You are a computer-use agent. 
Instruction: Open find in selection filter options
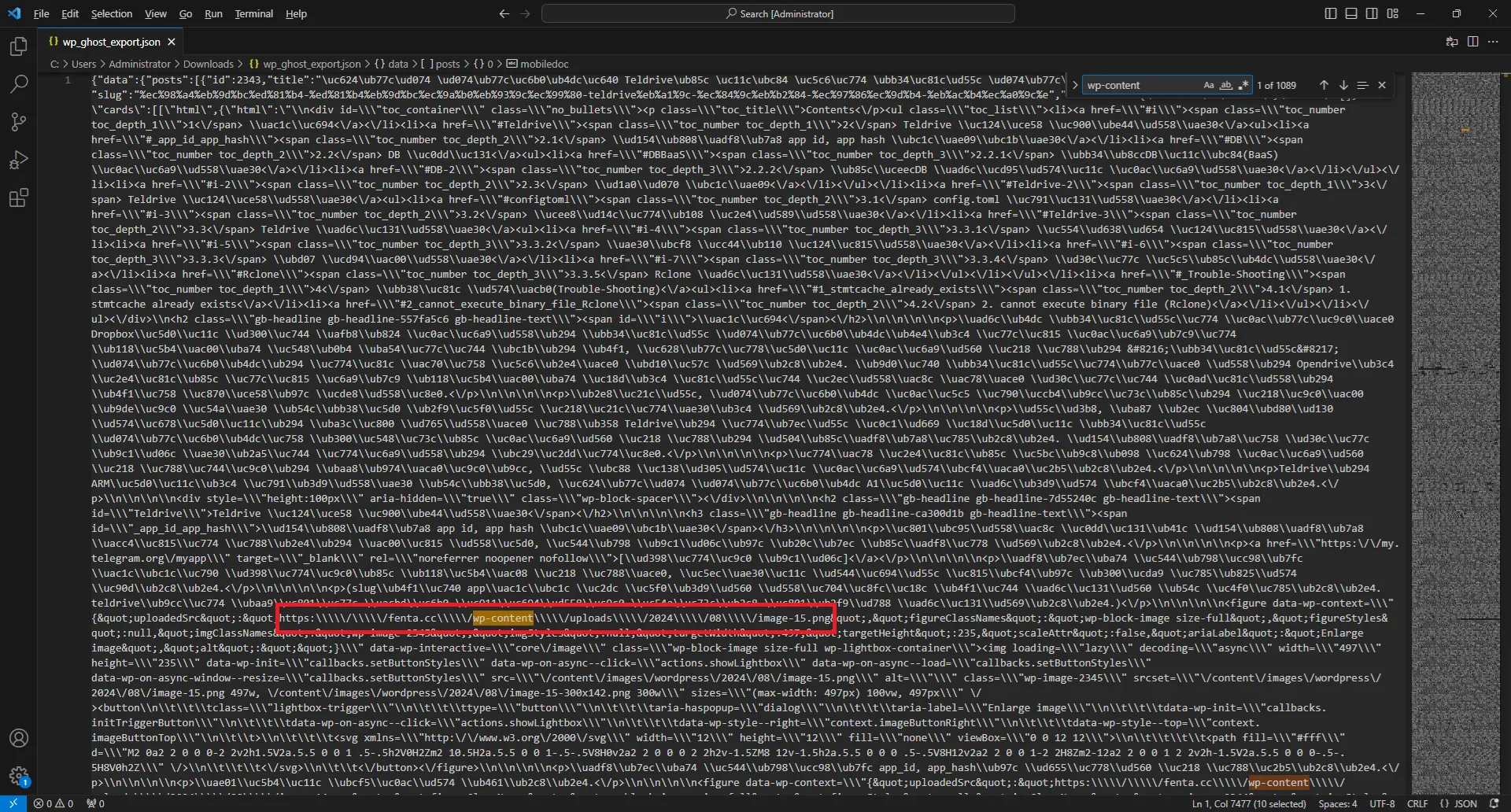pos(1364,84)
